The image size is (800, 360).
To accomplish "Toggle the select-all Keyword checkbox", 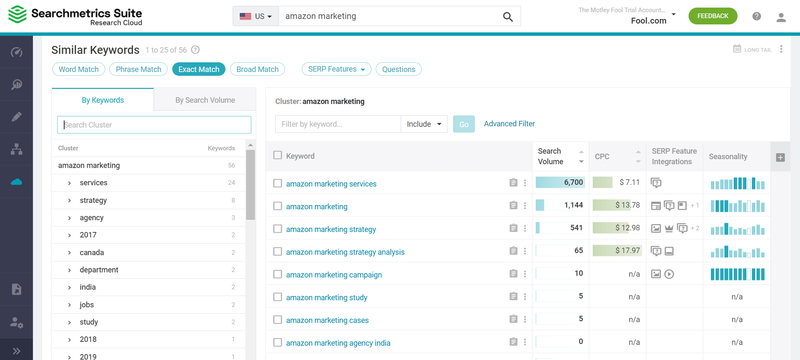I will pyautogui.click(x=278, y=155).
